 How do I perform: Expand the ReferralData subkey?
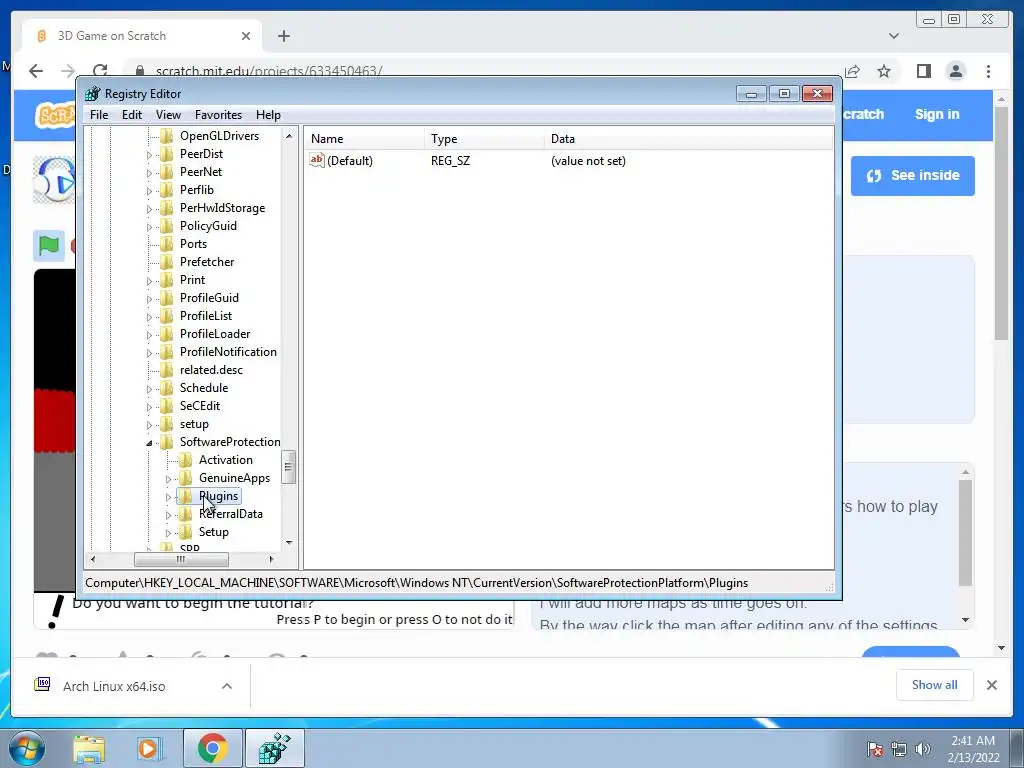click(x=168, y=515)
